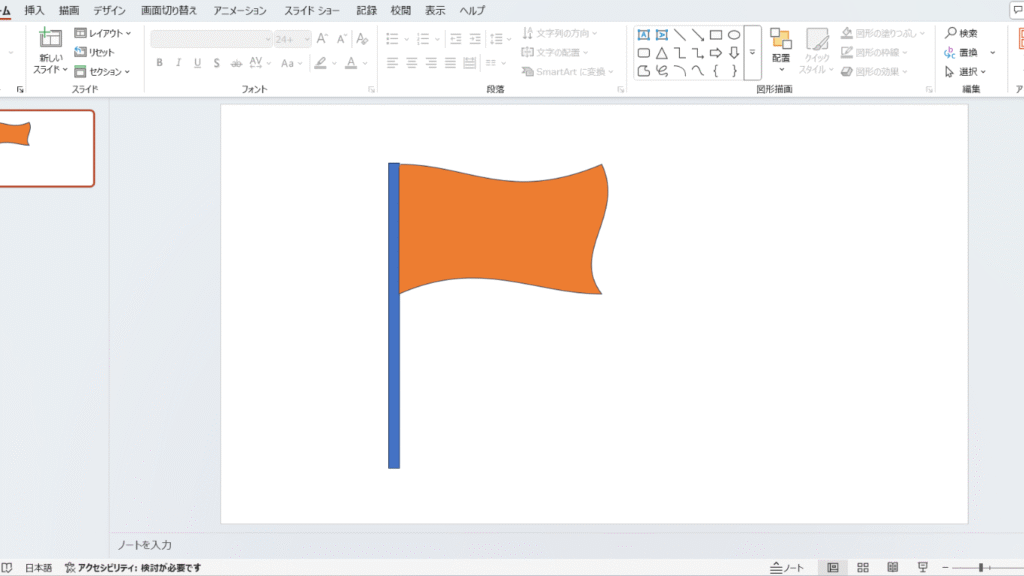Click the text highlight color button
This screenshot has width=1024, height=576.
click(x=320, y=63)
